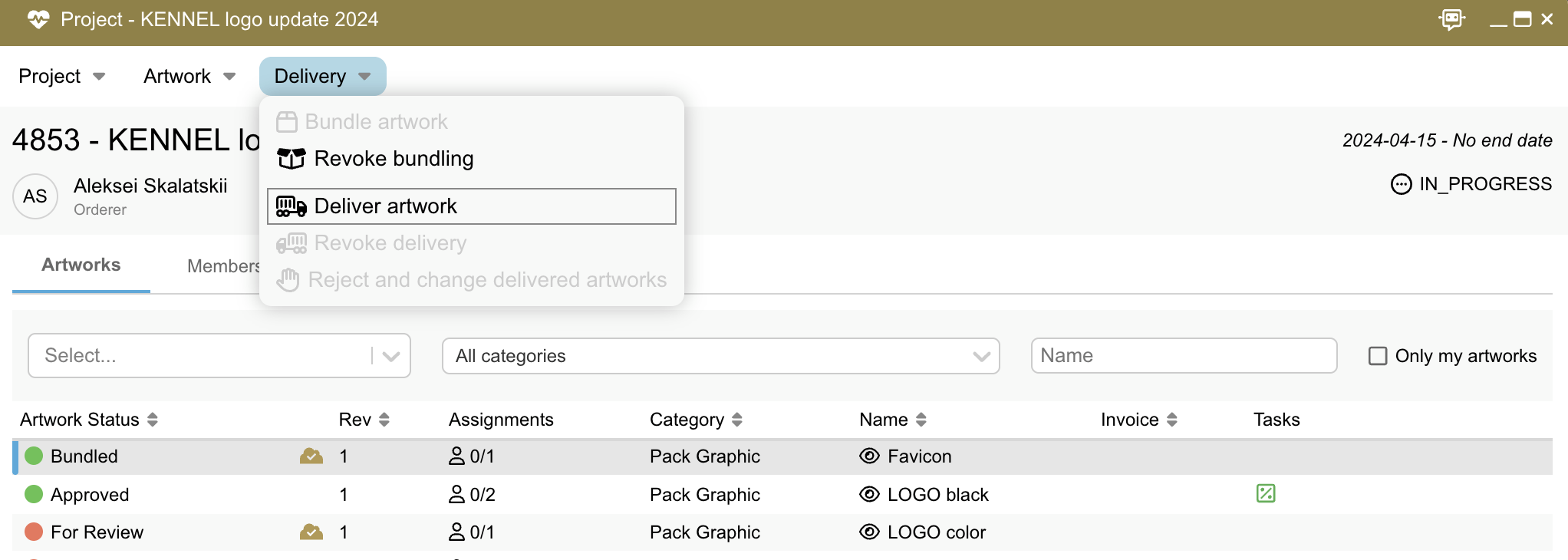The height and width of the screenshot is (560, 1568).
Task: Click the Tasks column header
Action: (x=1276, y=420)
